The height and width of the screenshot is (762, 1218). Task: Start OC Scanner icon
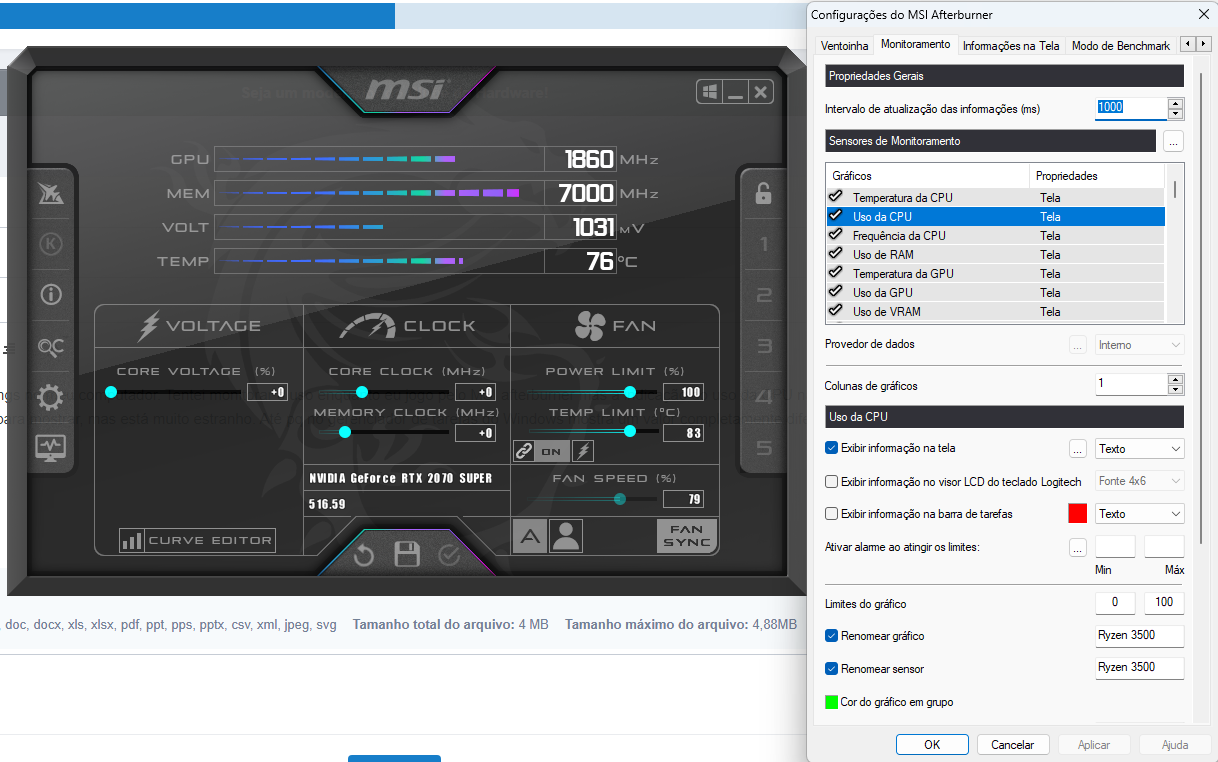pos(50,347)
